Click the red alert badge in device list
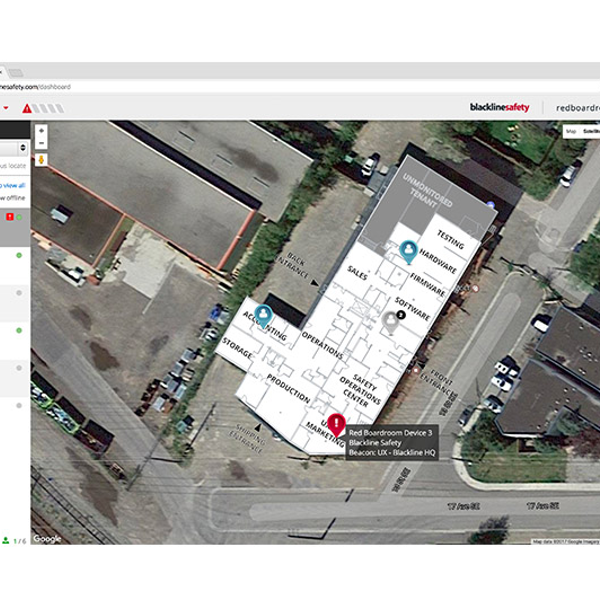The height and width of the screenshot is (600, 600). pyautogui.click(x=10, y=217)
